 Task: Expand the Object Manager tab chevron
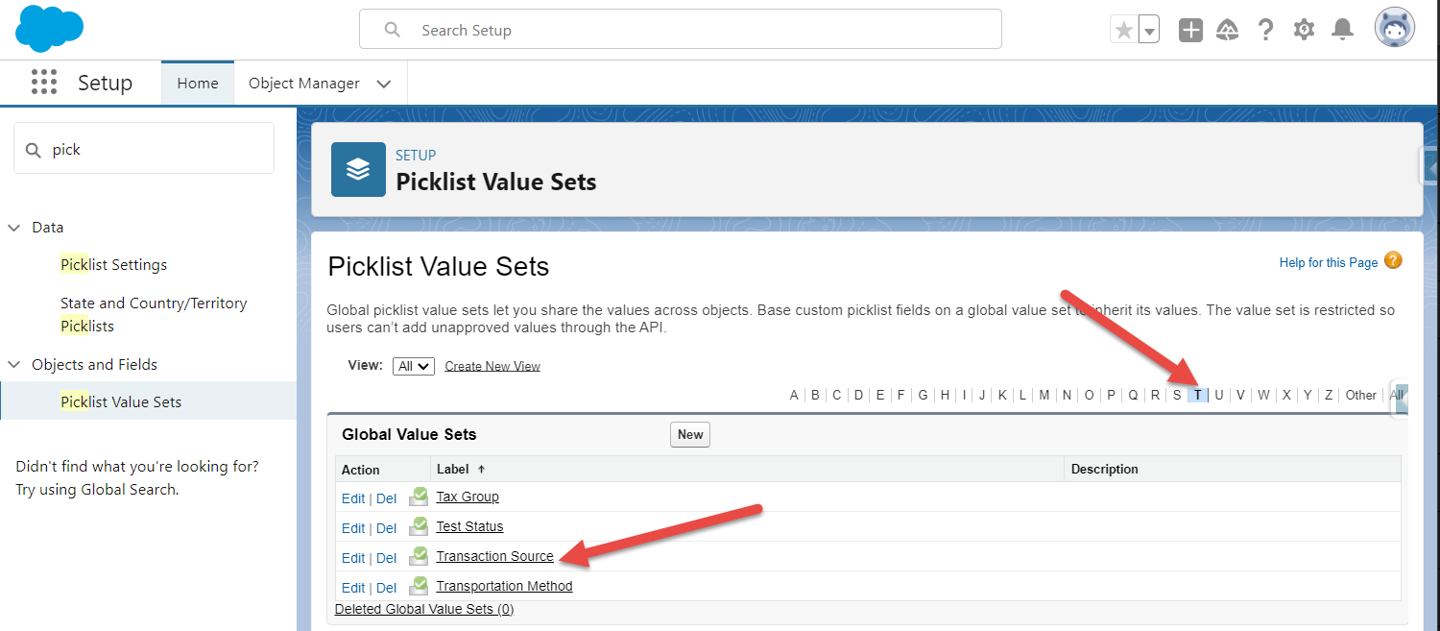tap(384, 84)
